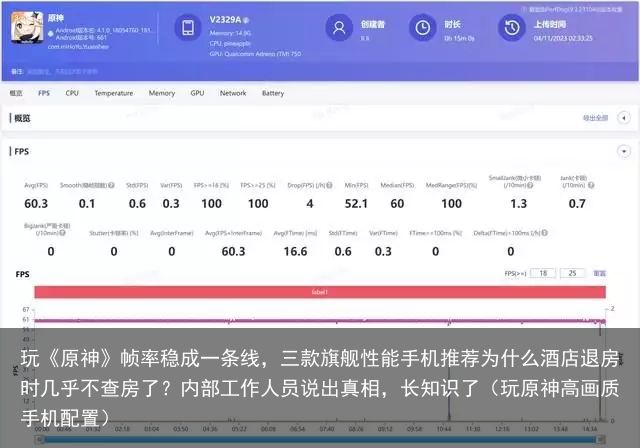Image resolution: width=640 pixels, height=448 pixels.
Task: Click the Median(FPS) value 60
Action: 397,203
